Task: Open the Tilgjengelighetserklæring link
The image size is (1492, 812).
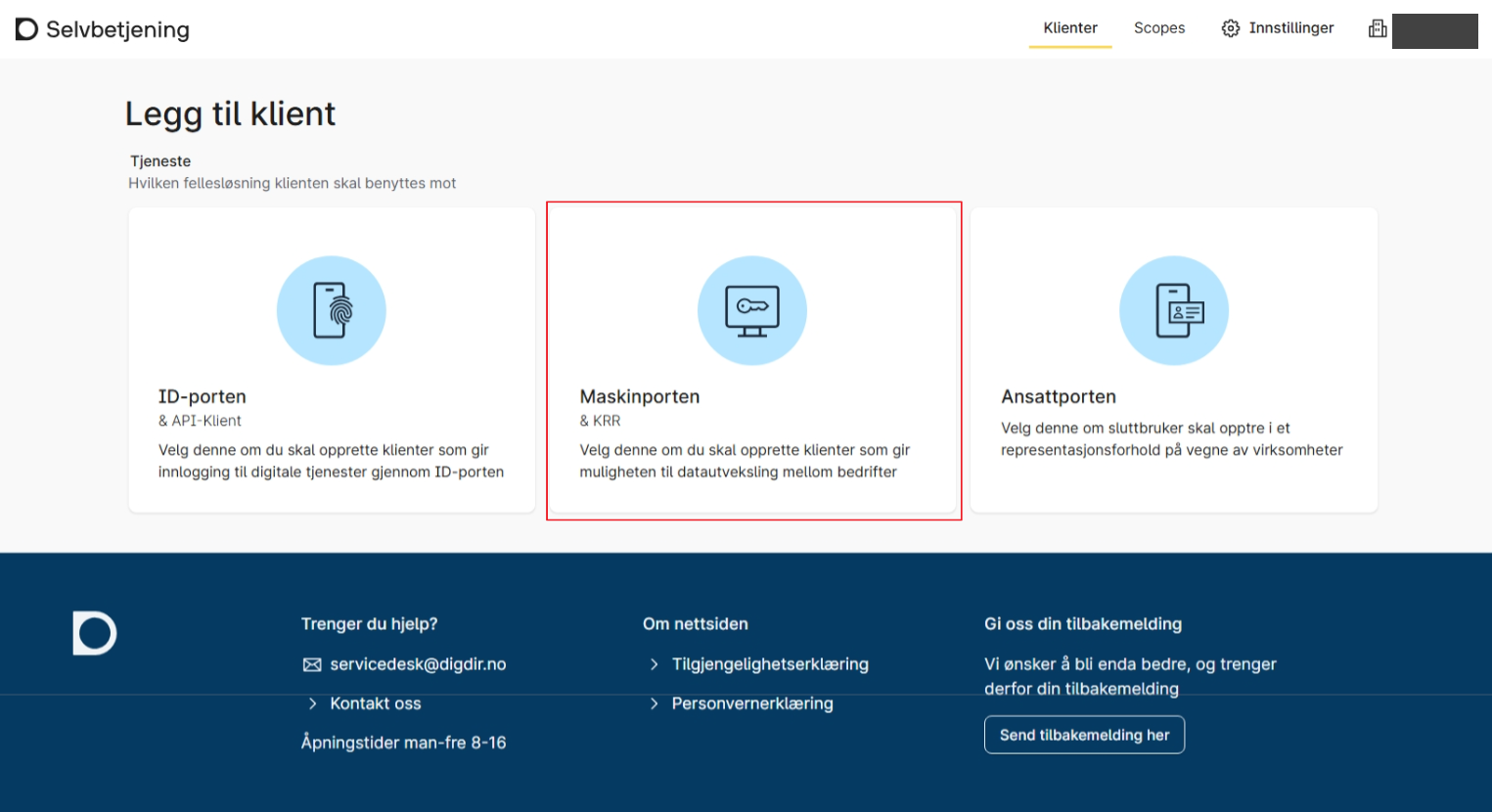Action: tap(770, 664)
